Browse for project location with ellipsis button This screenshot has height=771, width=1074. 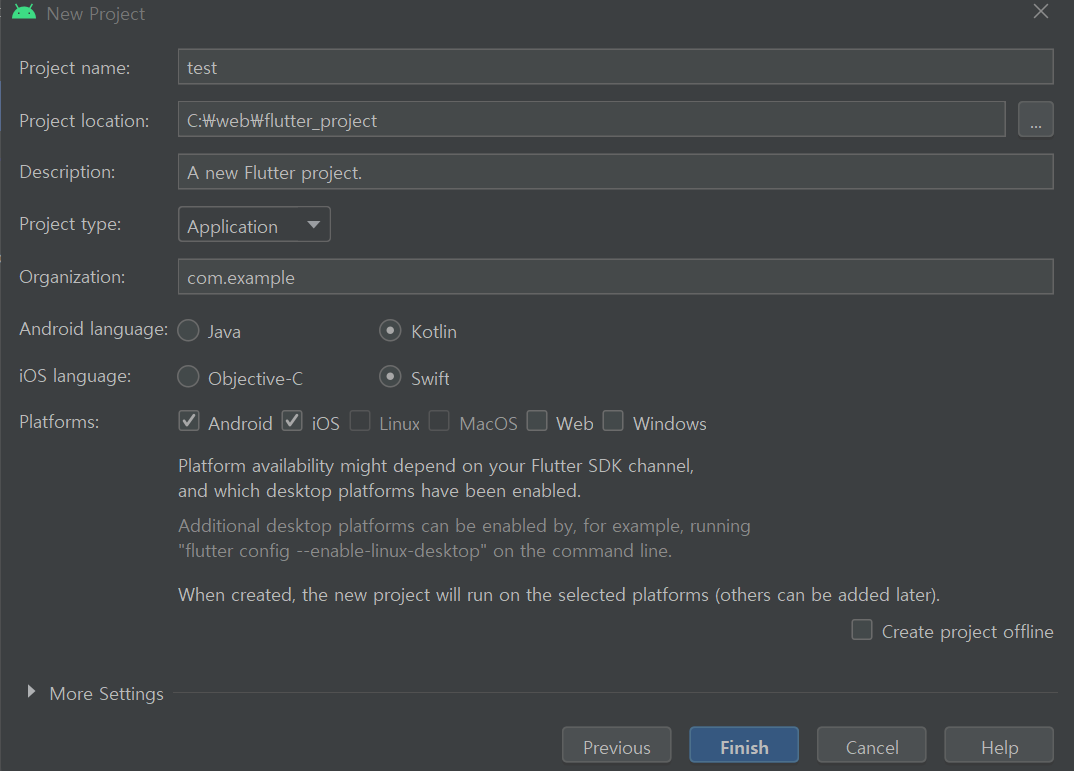pyautogui.click(x=1035, y=119)
